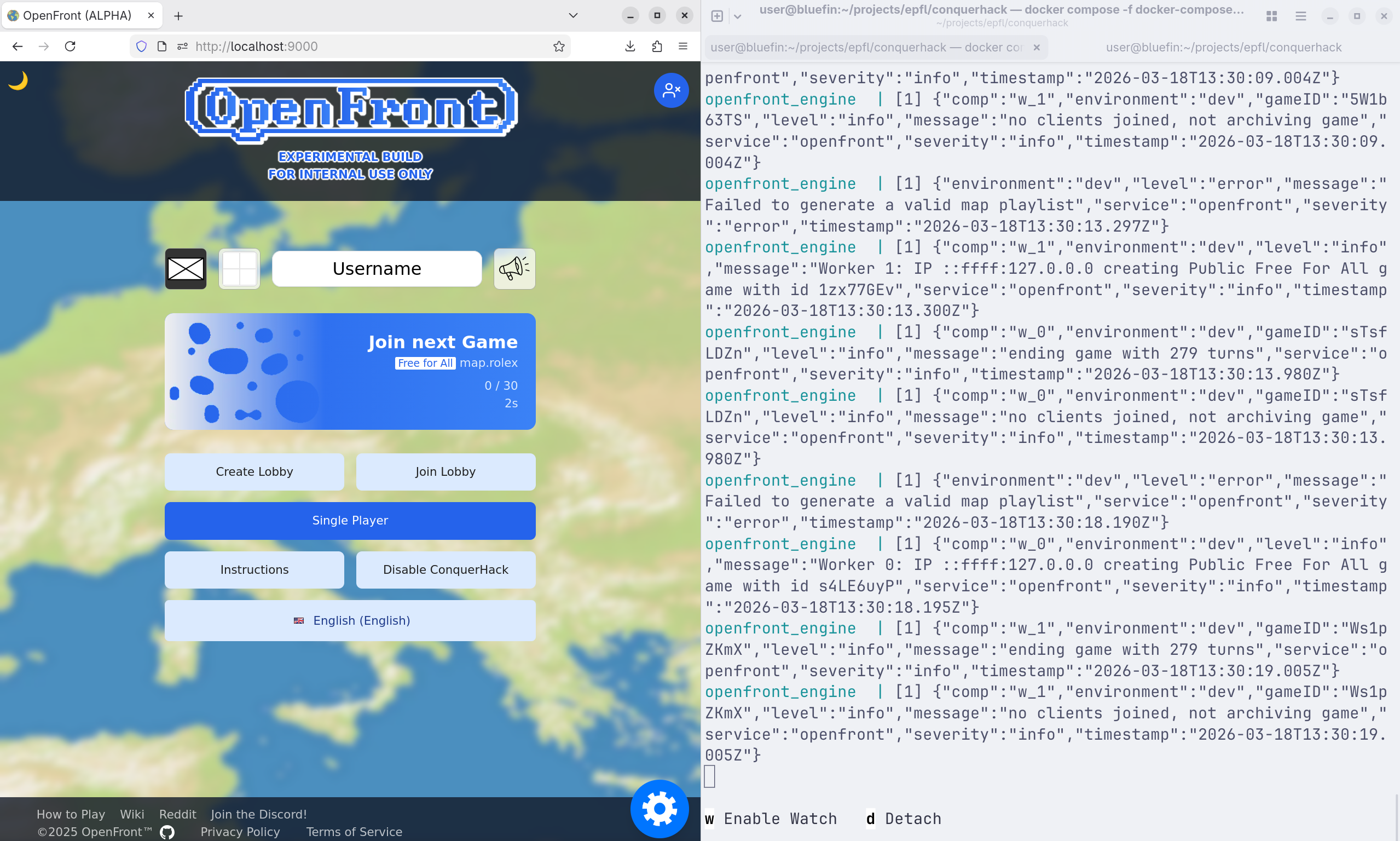Click the ©2025 OpenFront™ copyright text
Image resolution: width=1400 pixels, height=841 pixels.
point(95,832)
